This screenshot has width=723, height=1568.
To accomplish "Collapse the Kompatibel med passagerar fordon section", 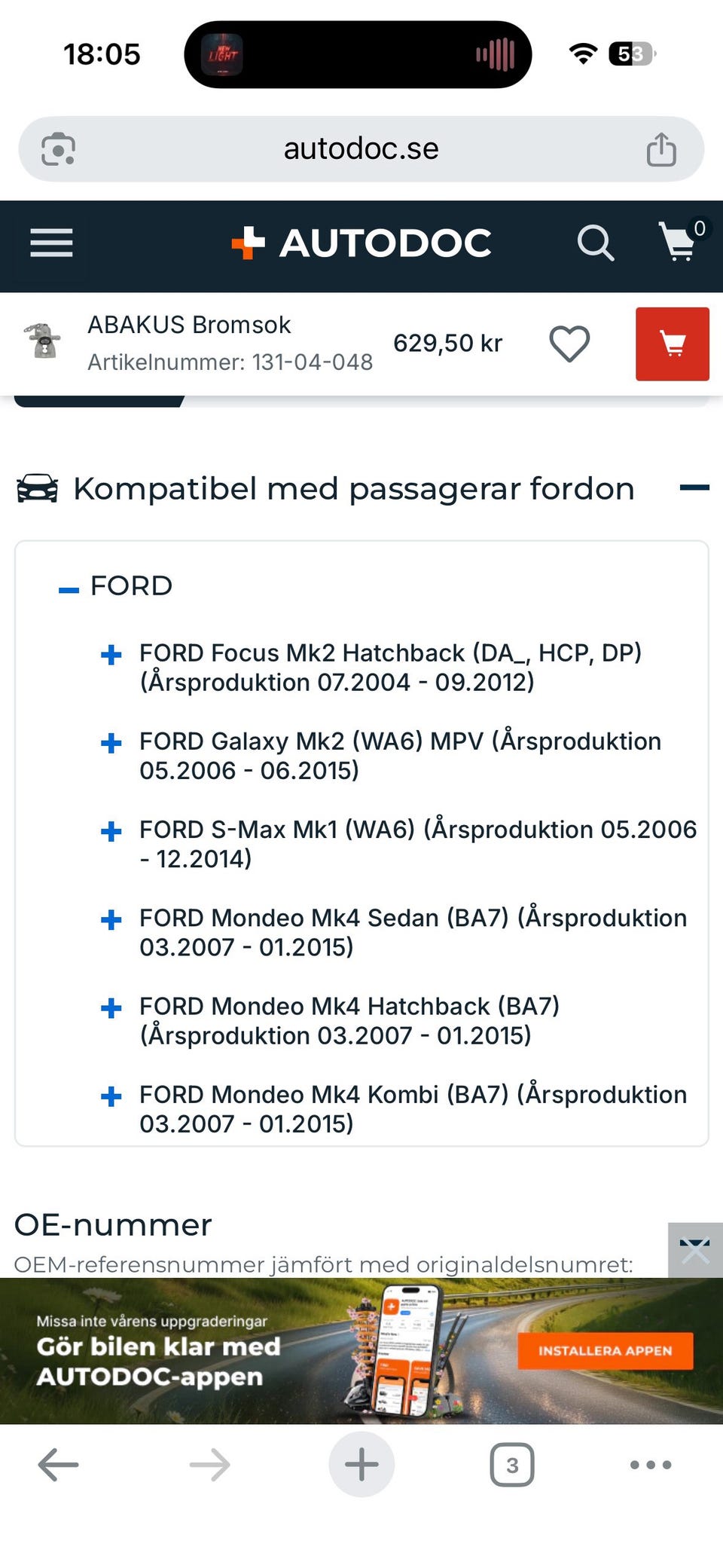I will tap(694, 488).
